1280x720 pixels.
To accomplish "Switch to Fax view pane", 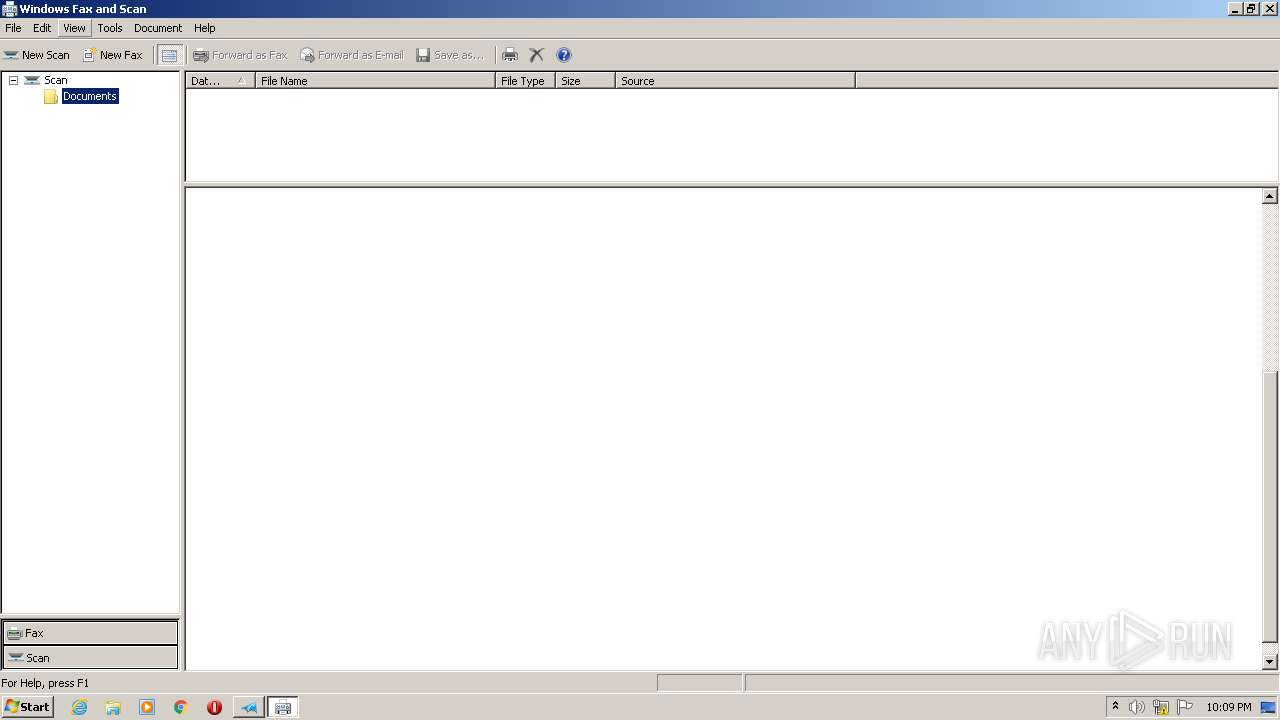I will tap(90, 633).
